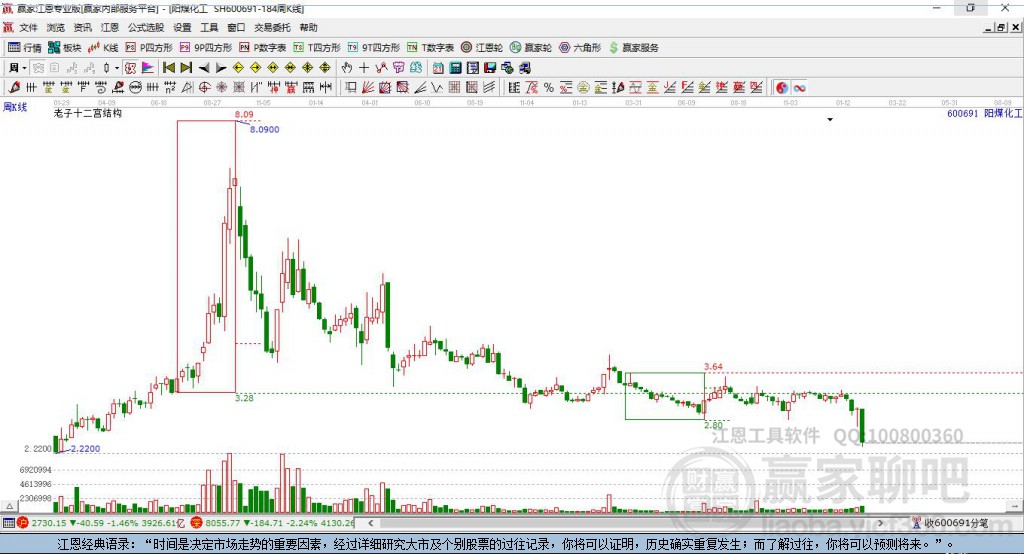1024x554 pixels.
Task: Open the 设置 menu
Action: 182,27
